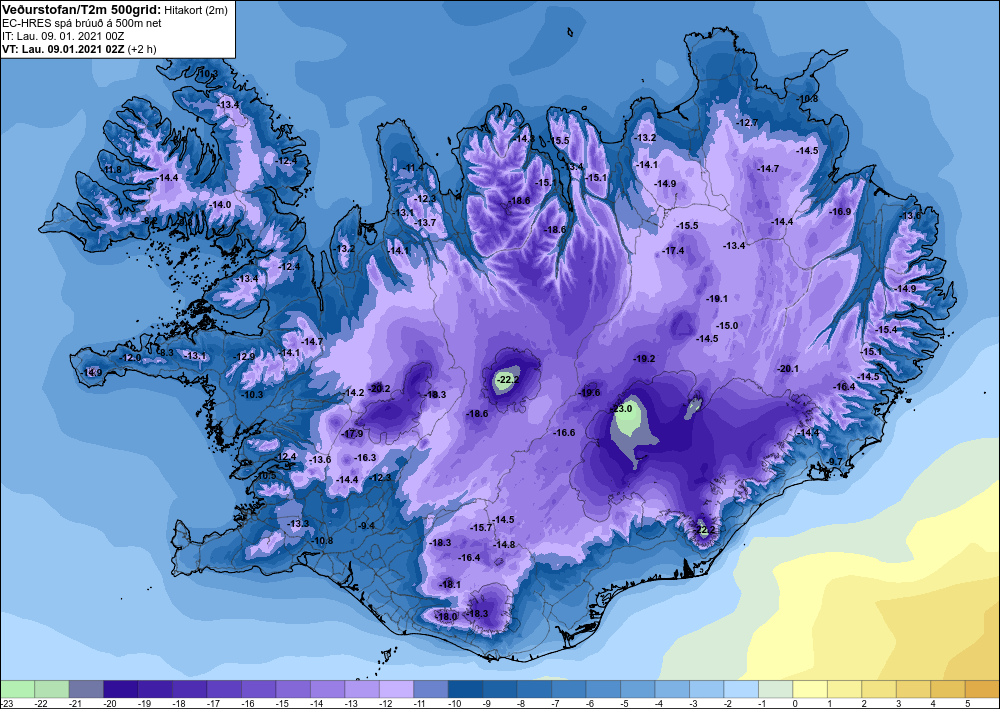Click the -12.7 temperature label

point(747,122)
